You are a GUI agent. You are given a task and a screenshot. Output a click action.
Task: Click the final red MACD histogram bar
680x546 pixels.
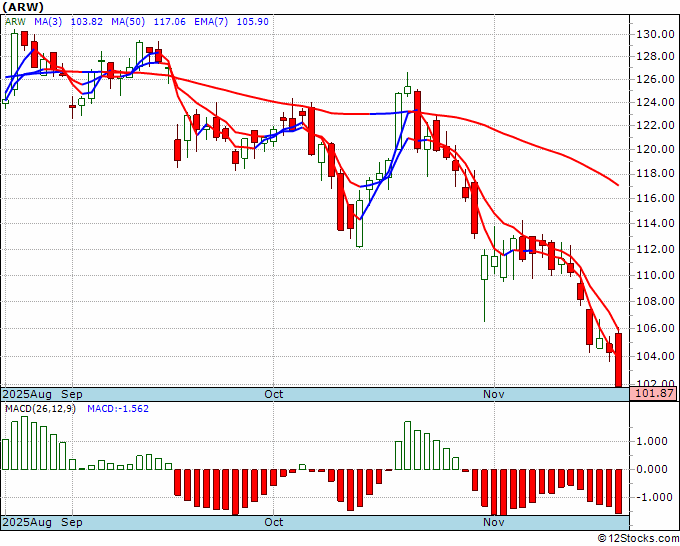click(618, 491)
